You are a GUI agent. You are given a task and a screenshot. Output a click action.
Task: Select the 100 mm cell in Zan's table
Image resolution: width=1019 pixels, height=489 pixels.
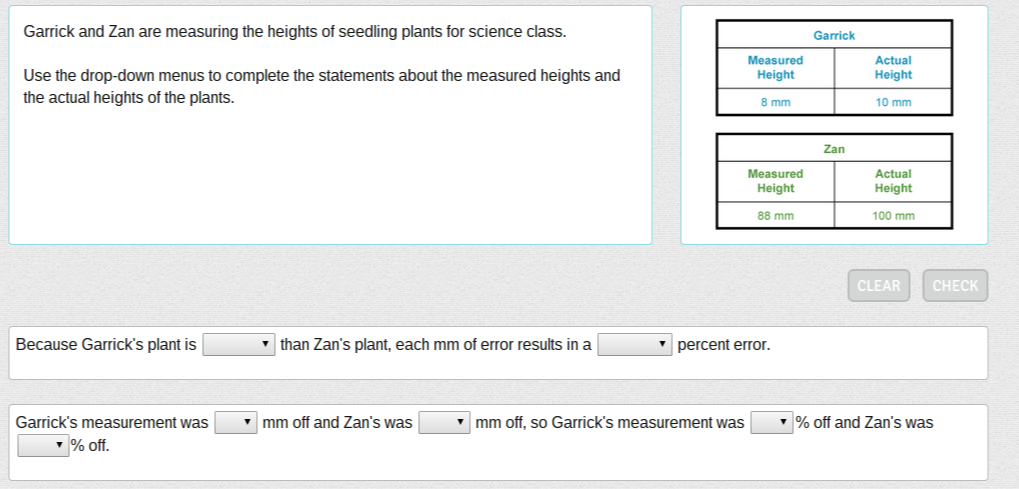click(x=893, y=215)
